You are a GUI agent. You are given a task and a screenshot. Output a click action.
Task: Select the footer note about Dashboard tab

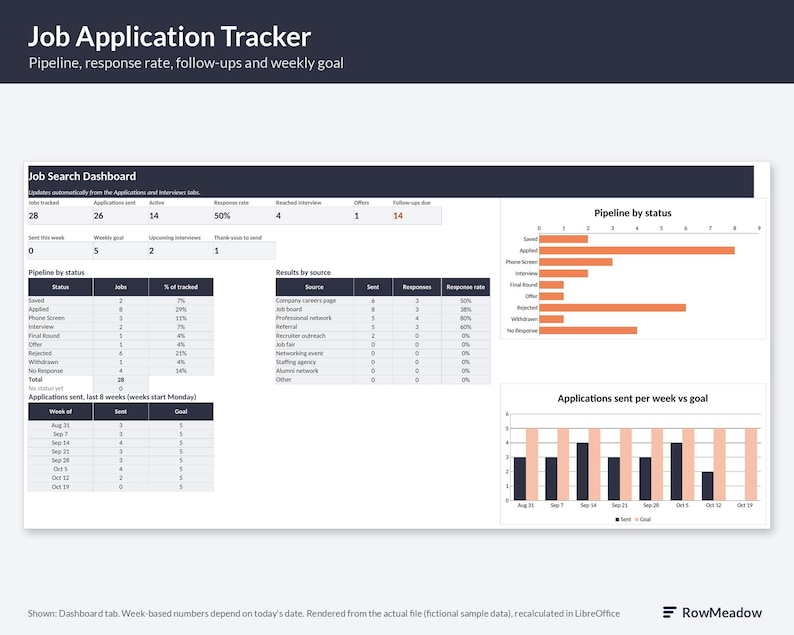[x=324, y=613]
